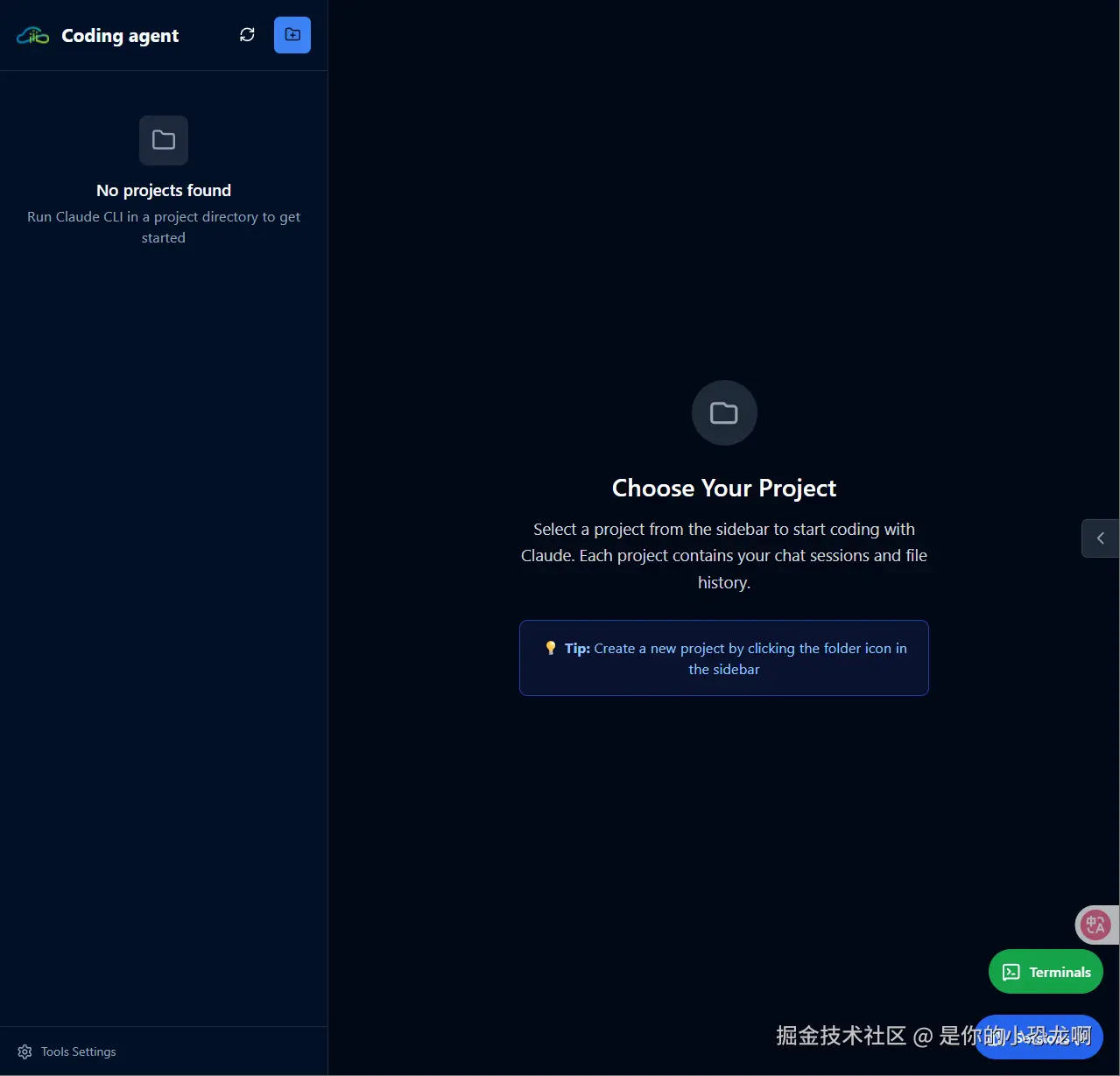Screen dimensions: 1120x1076
Task: Click the 'Coding agent' title text
Action: pyautogui.click(x=120, y=36)
